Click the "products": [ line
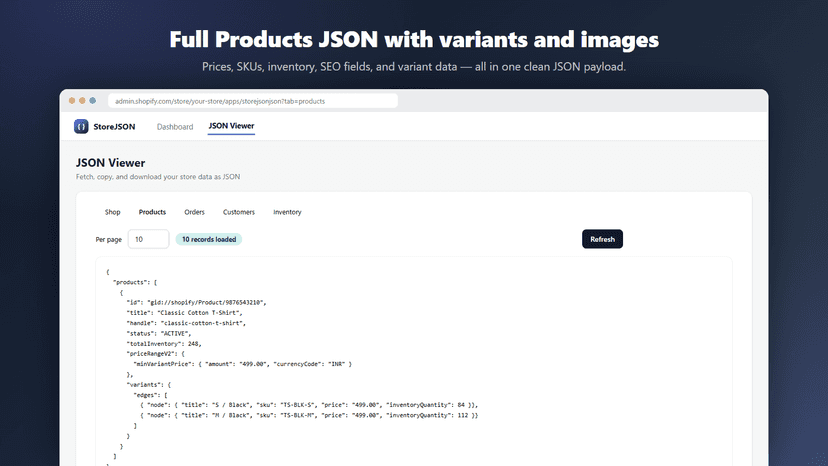 135,282
